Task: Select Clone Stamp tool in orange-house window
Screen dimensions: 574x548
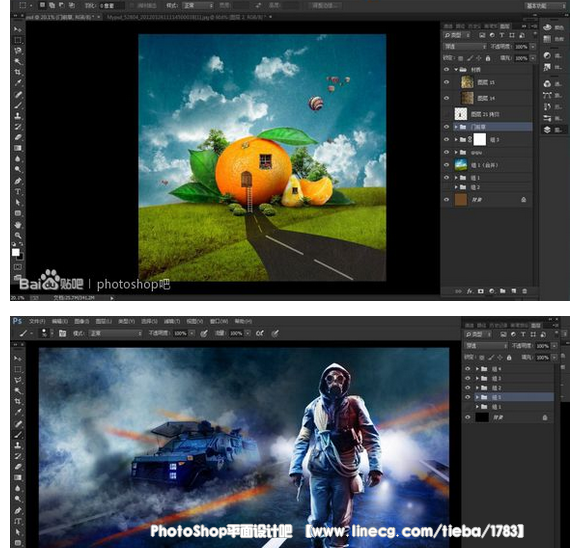Action: pyautogui.click(x=18, y=116)
